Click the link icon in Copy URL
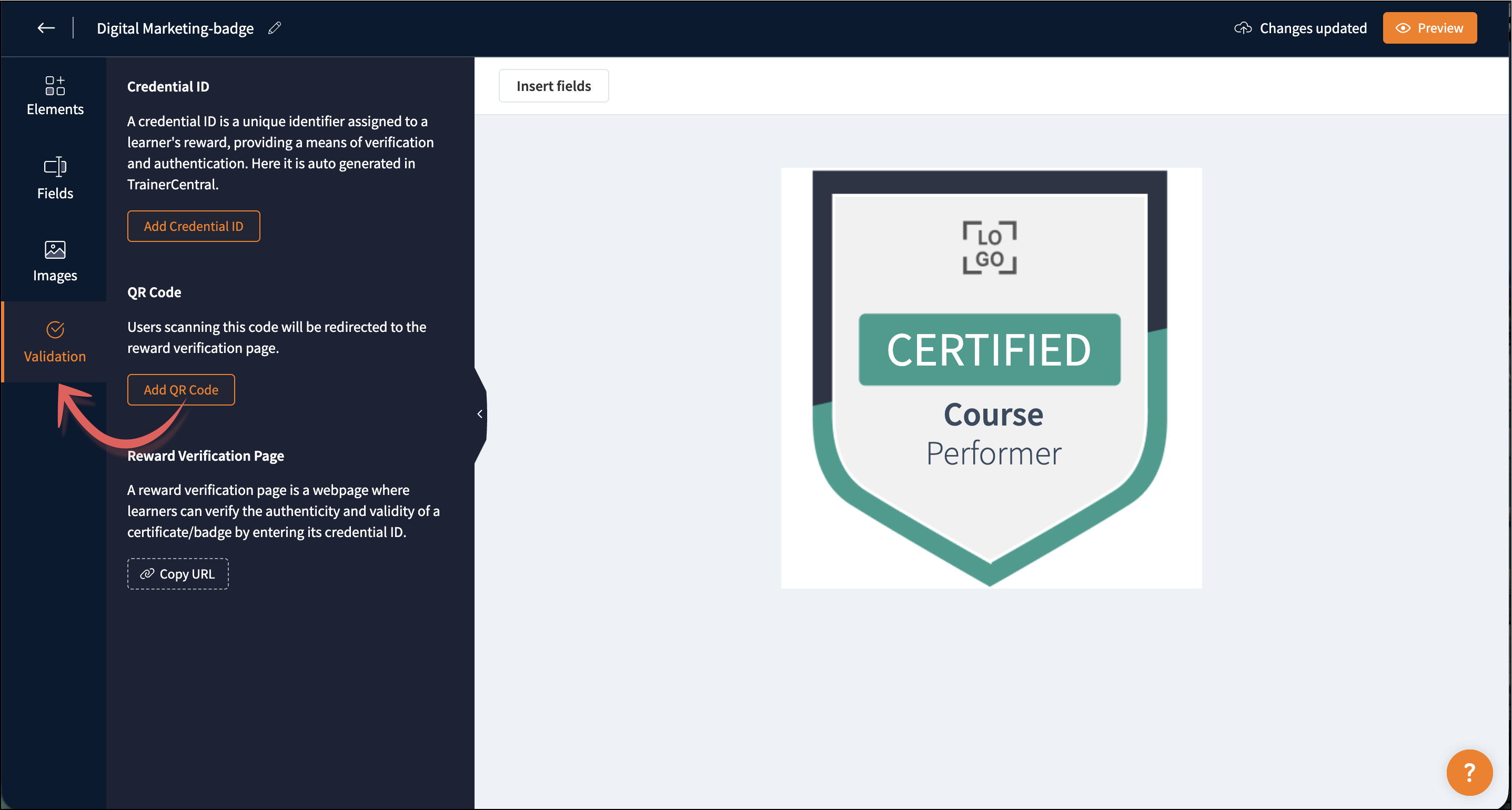 pyautogui.click(x=147, y=573)
